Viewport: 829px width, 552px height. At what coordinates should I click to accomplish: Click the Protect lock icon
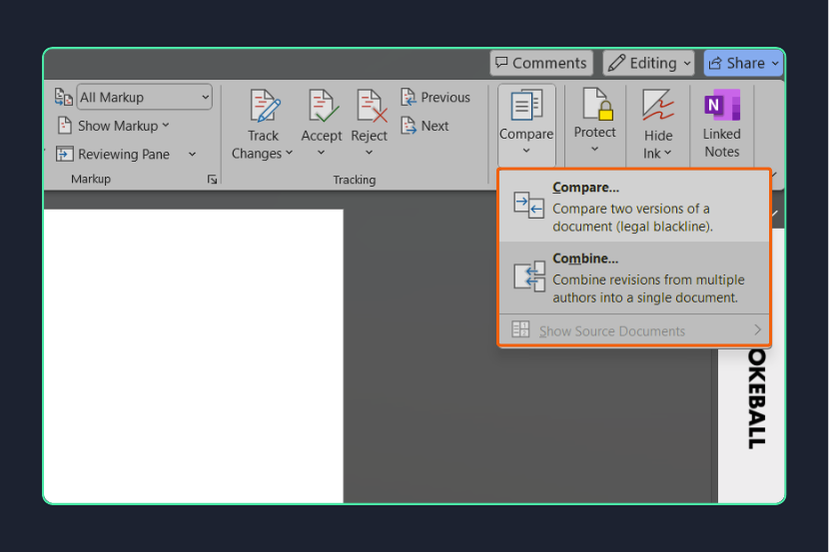(x=597, y=104)
